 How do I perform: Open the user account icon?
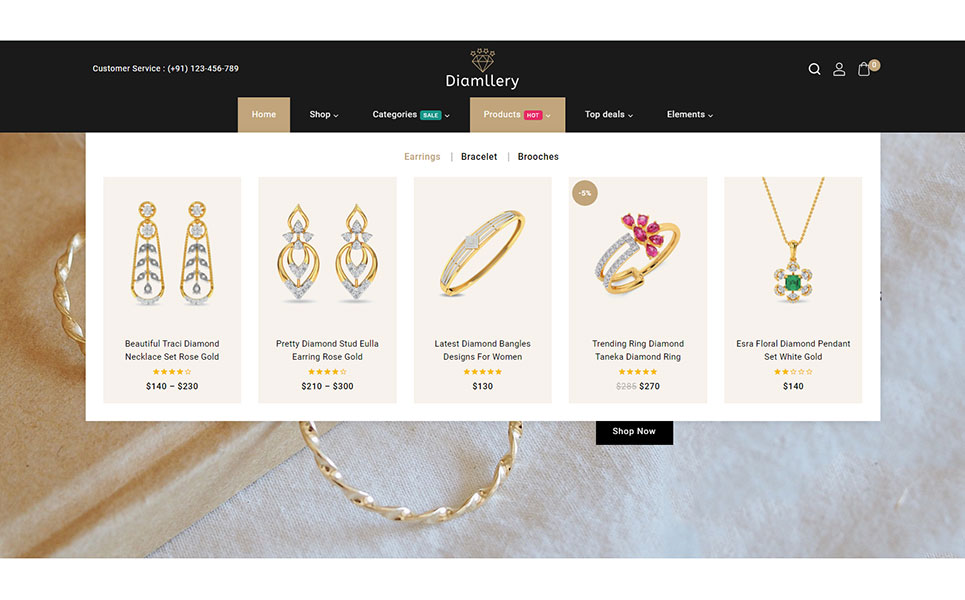(839, 69)
